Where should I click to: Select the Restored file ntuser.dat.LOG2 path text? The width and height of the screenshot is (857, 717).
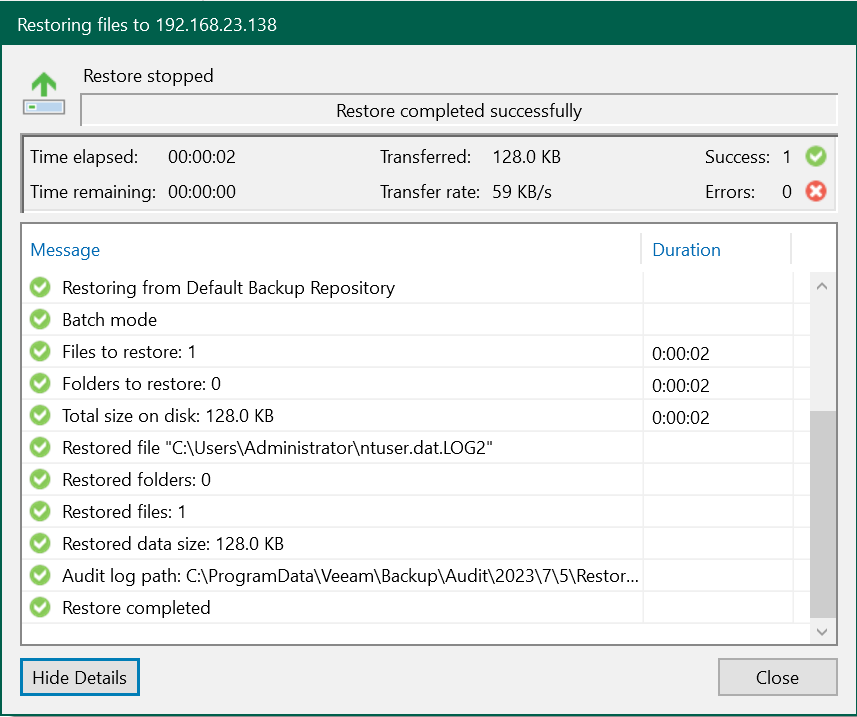(278, 448)
